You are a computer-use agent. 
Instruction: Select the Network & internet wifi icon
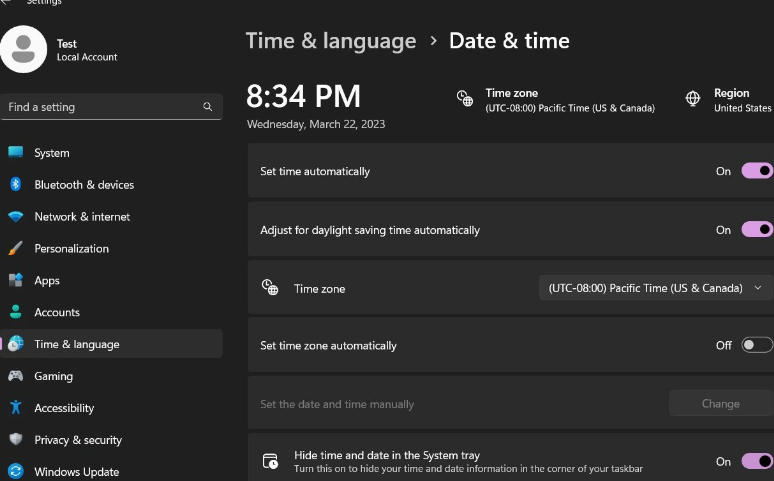coord(15,217)
